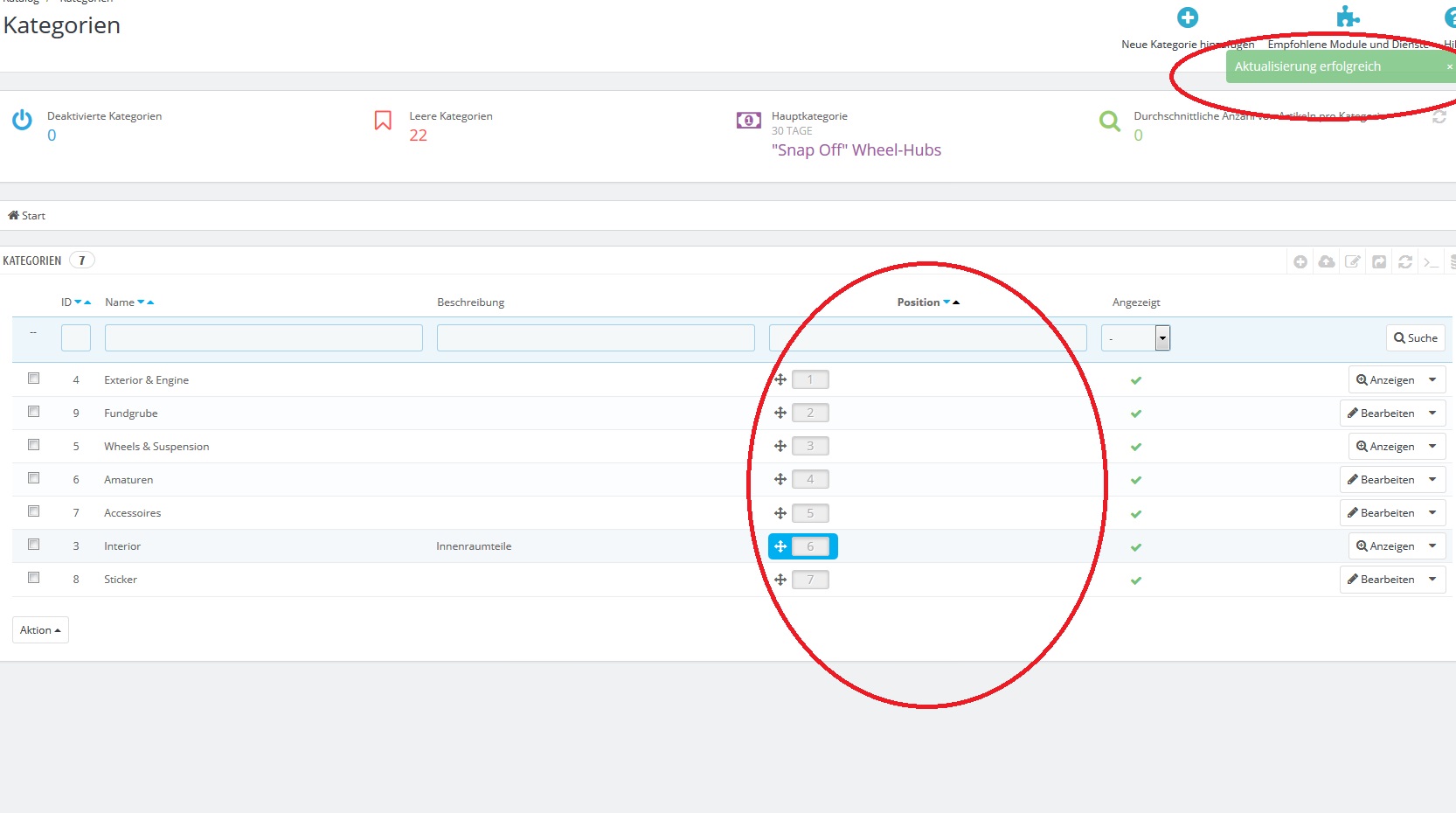Image resolution: width=1456 pixels, height=813 pixels.
Task: Sort by Position ascending arrow
Action: (x=956, y=302)
